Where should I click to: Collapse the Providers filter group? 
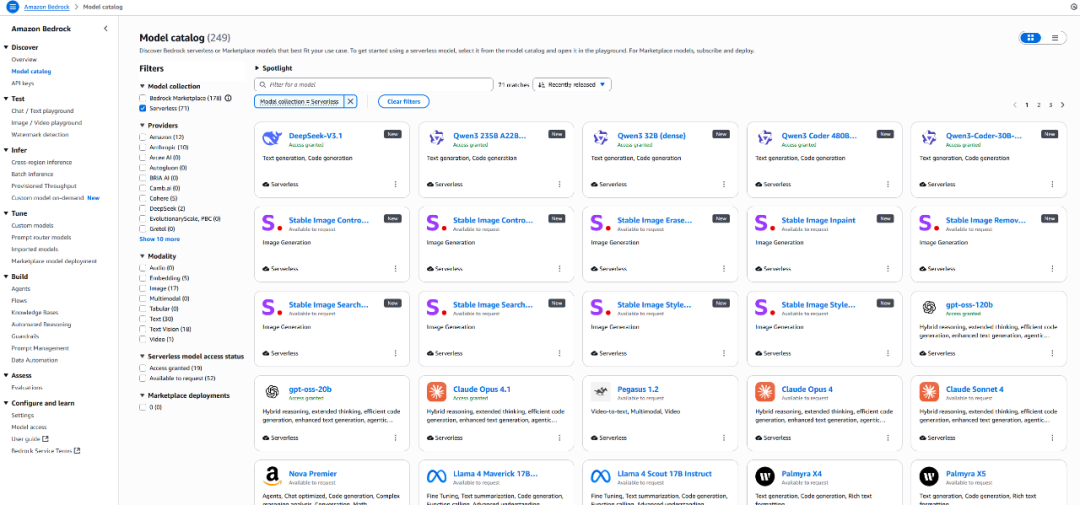click(x=141, y=125)
